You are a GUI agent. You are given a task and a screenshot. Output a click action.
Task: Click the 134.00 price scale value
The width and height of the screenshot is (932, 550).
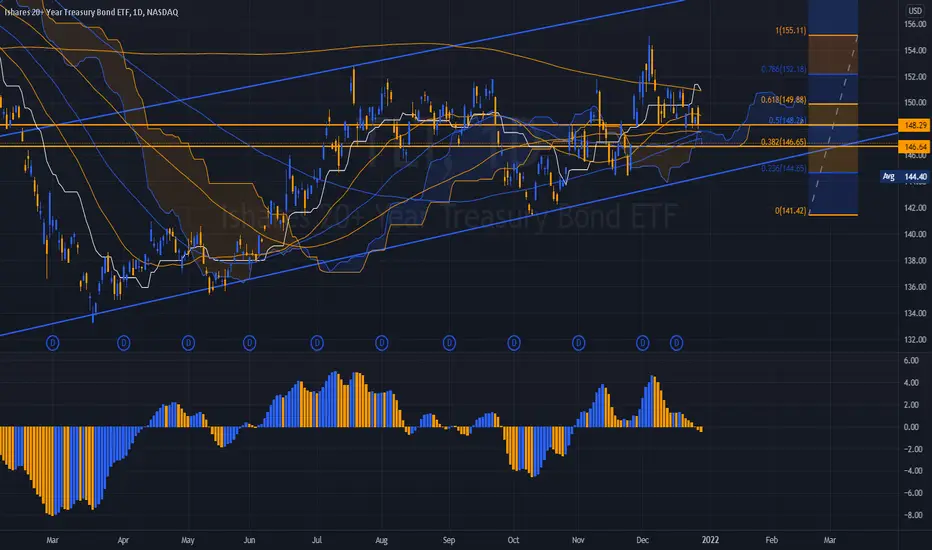tap(915, 313)
